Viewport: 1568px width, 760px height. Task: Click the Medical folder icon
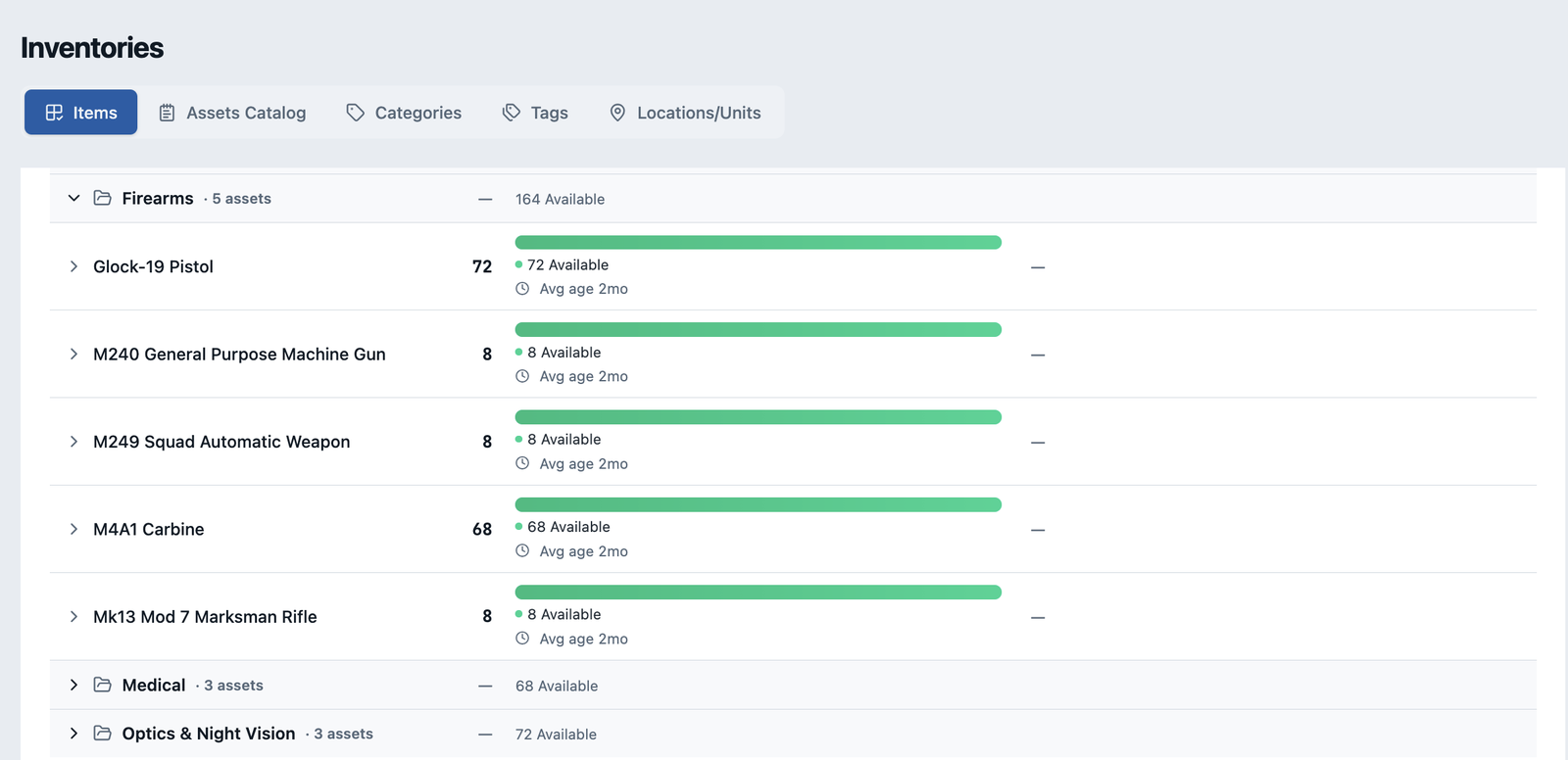pos(102,685)
